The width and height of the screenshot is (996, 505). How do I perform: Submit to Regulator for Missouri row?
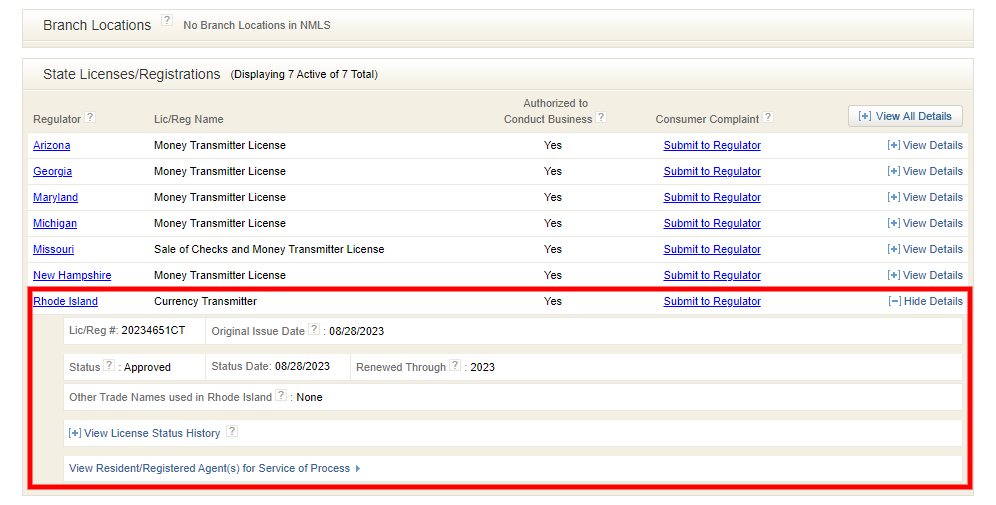tap(712, 249)
